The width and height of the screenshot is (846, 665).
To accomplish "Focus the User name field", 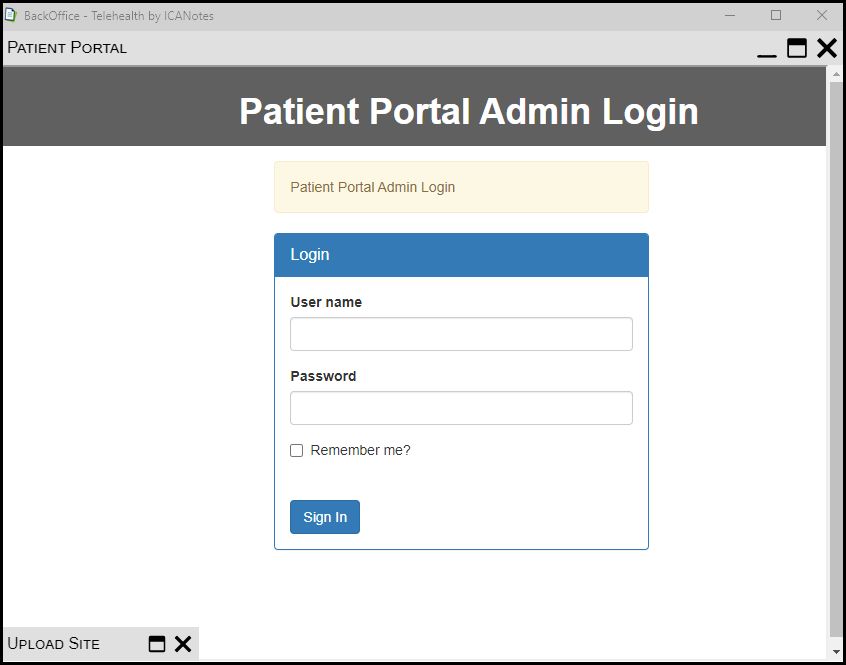I will [461, 334].
